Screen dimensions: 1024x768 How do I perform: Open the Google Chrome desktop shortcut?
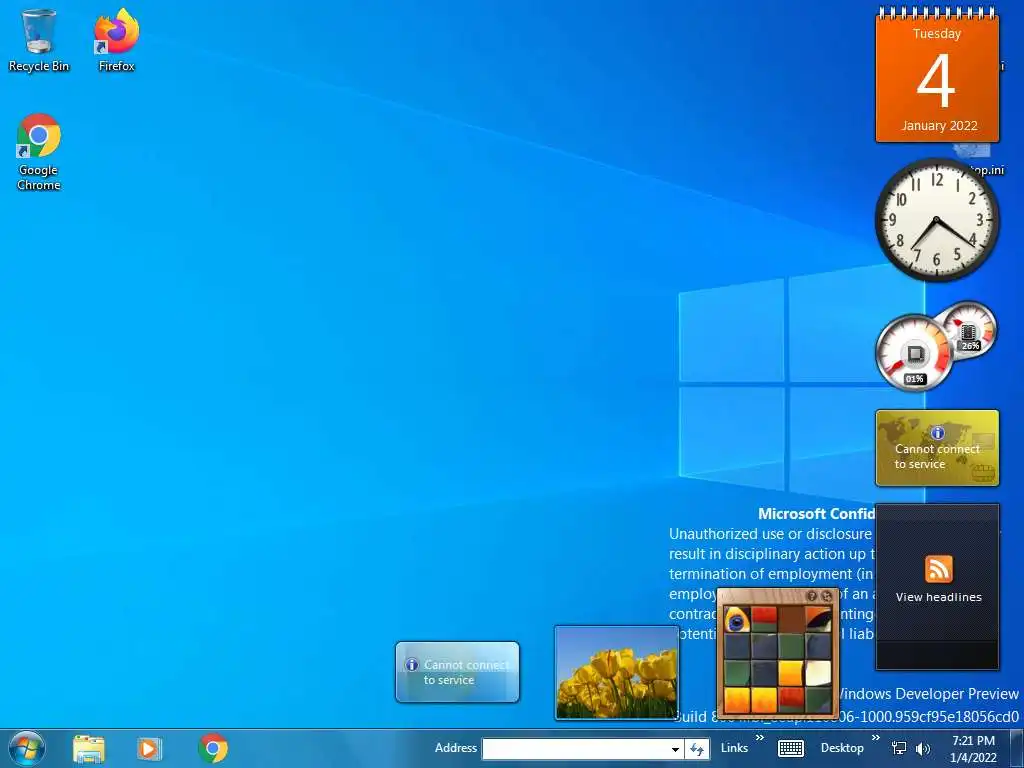point(39,152)
